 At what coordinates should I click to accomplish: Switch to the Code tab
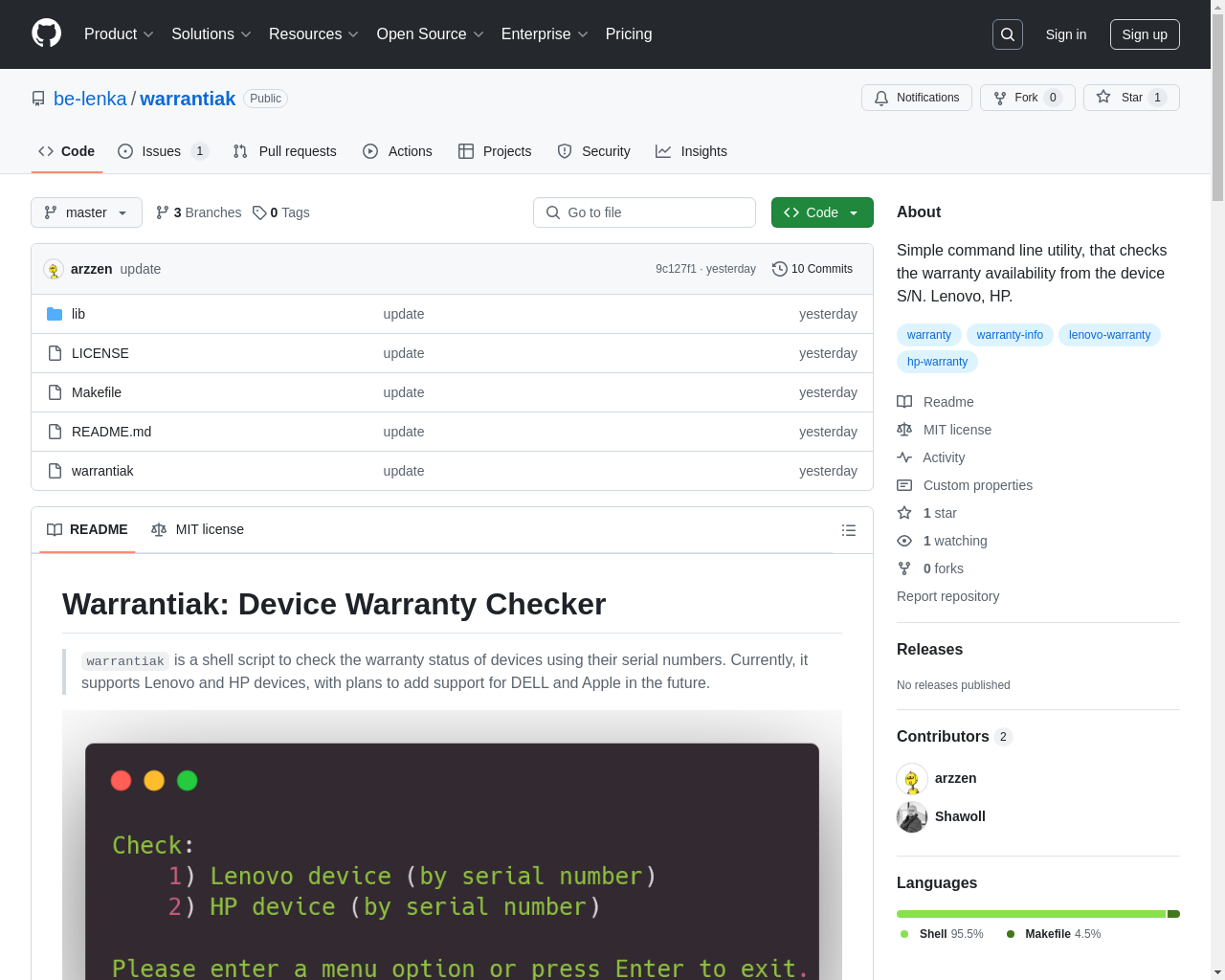67,151
